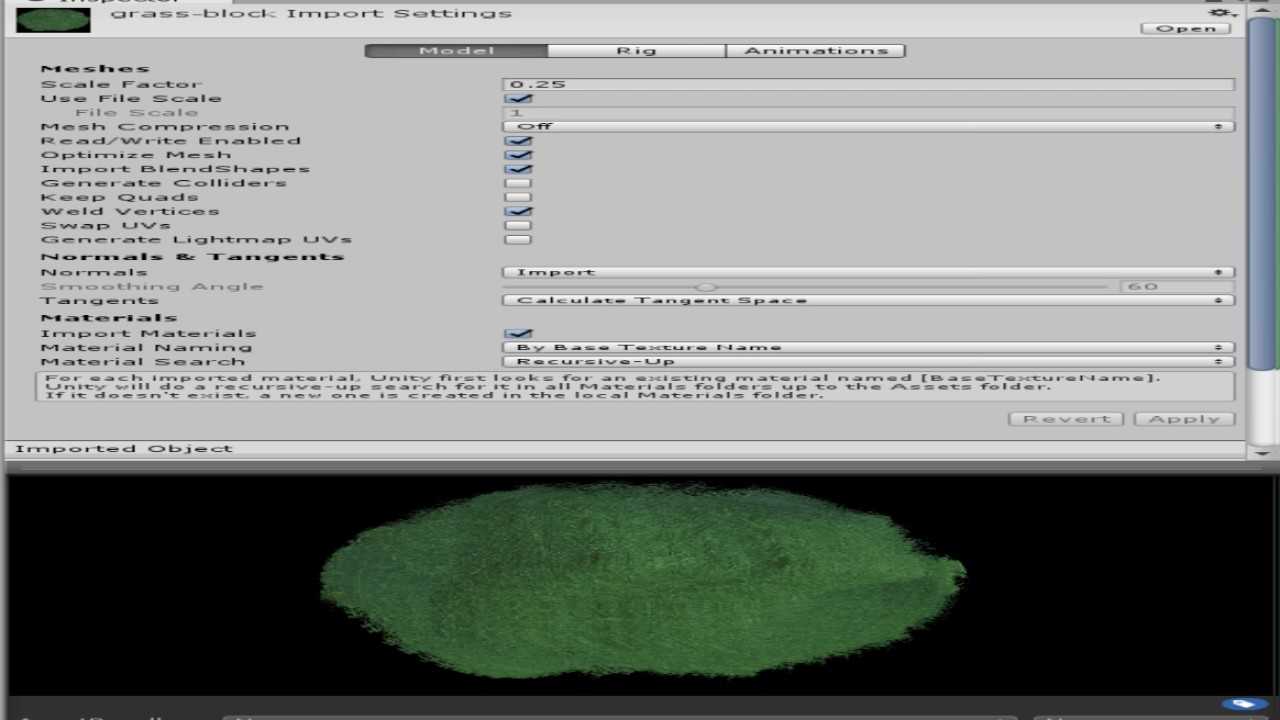Select the Import BlendShapes checkbox icon
This screenshot has width=1280, height=720.
[x=519, y=168]
